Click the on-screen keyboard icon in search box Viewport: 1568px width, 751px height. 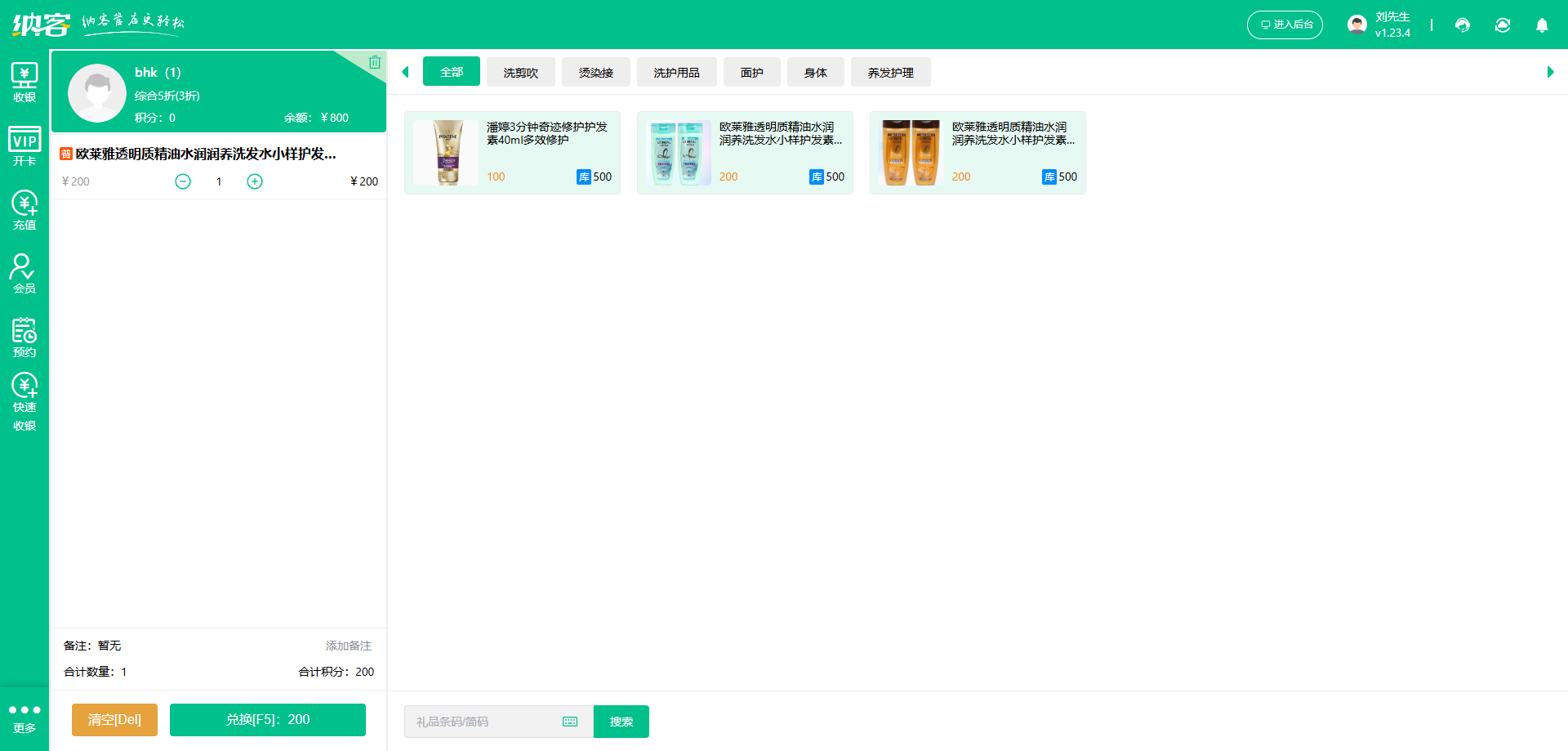point(570,722)
